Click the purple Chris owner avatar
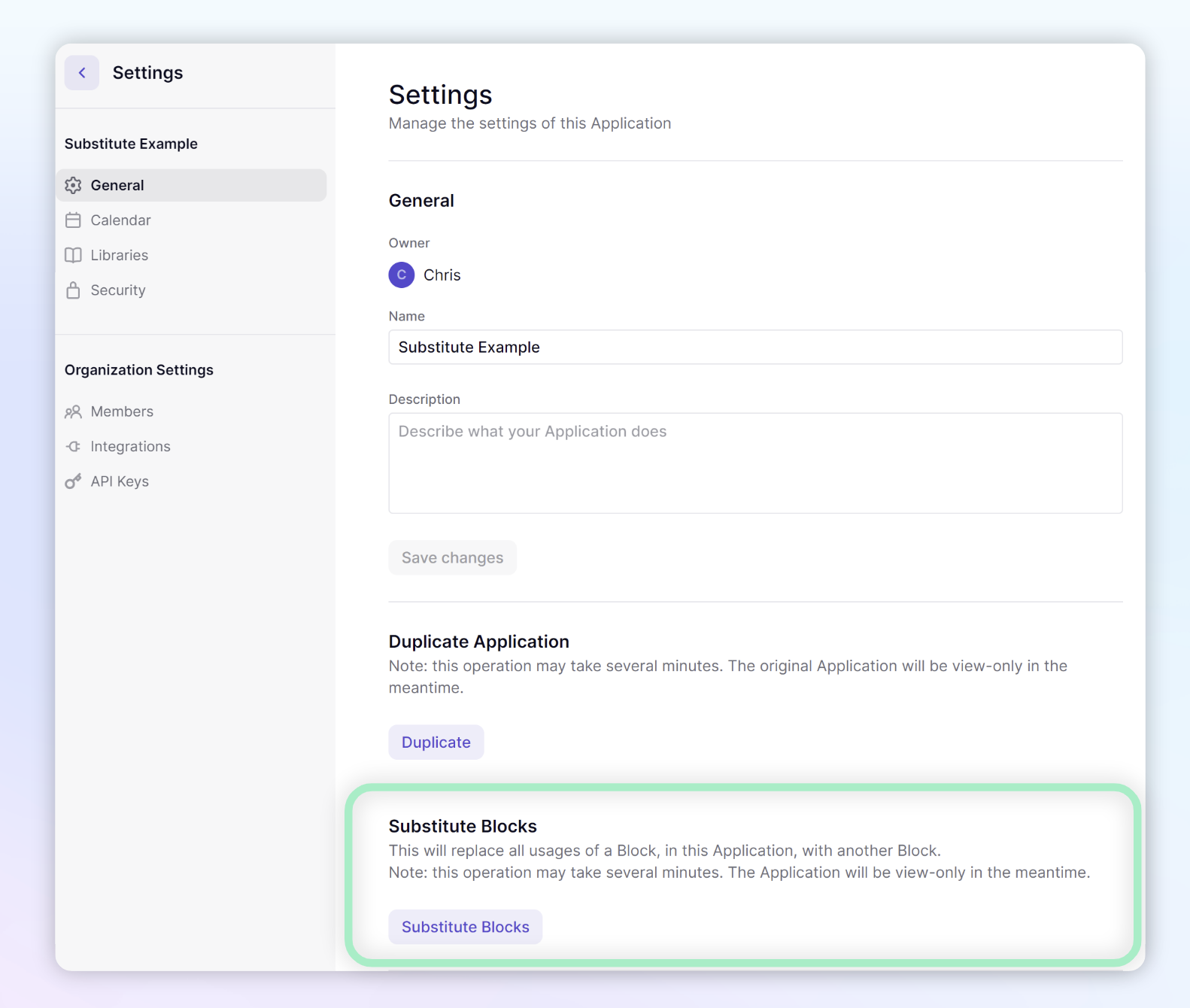The image size is (1190, 1008). click(402, 275)
